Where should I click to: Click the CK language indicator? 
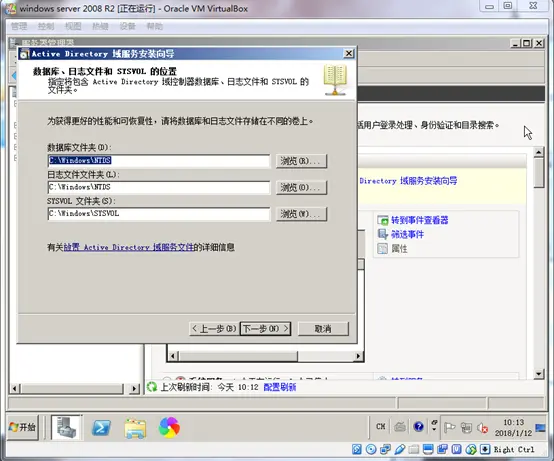pos(381,427)
